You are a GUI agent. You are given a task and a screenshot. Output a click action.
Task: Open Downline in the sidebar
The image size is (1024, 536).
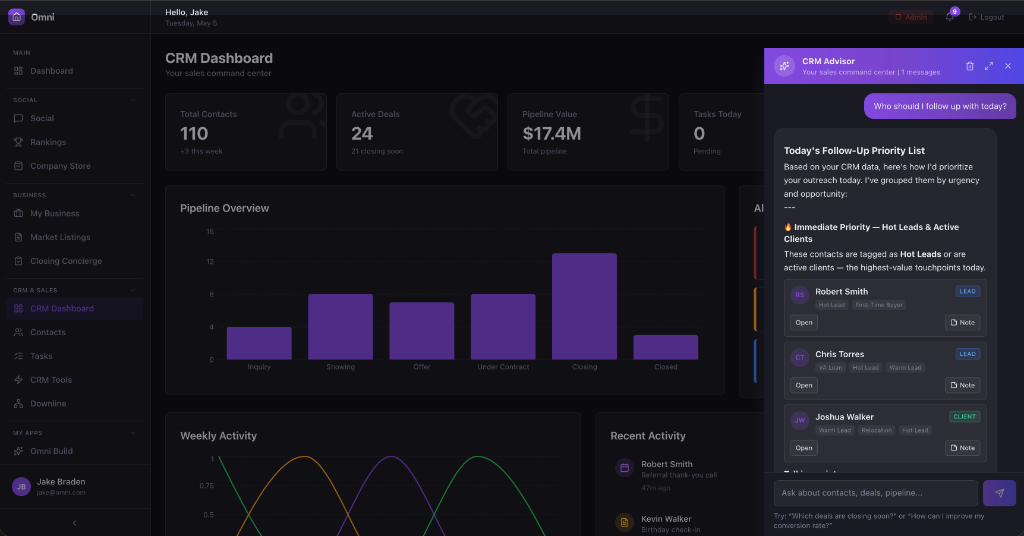tap(74, 403)
